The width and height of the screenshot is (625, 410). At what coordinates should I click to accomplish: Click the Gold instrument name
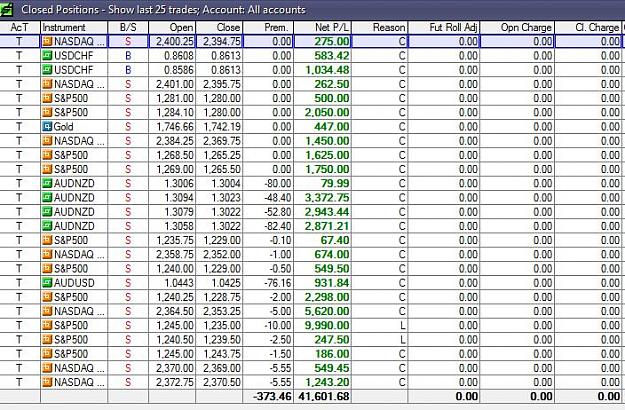[x=63, y=127]
